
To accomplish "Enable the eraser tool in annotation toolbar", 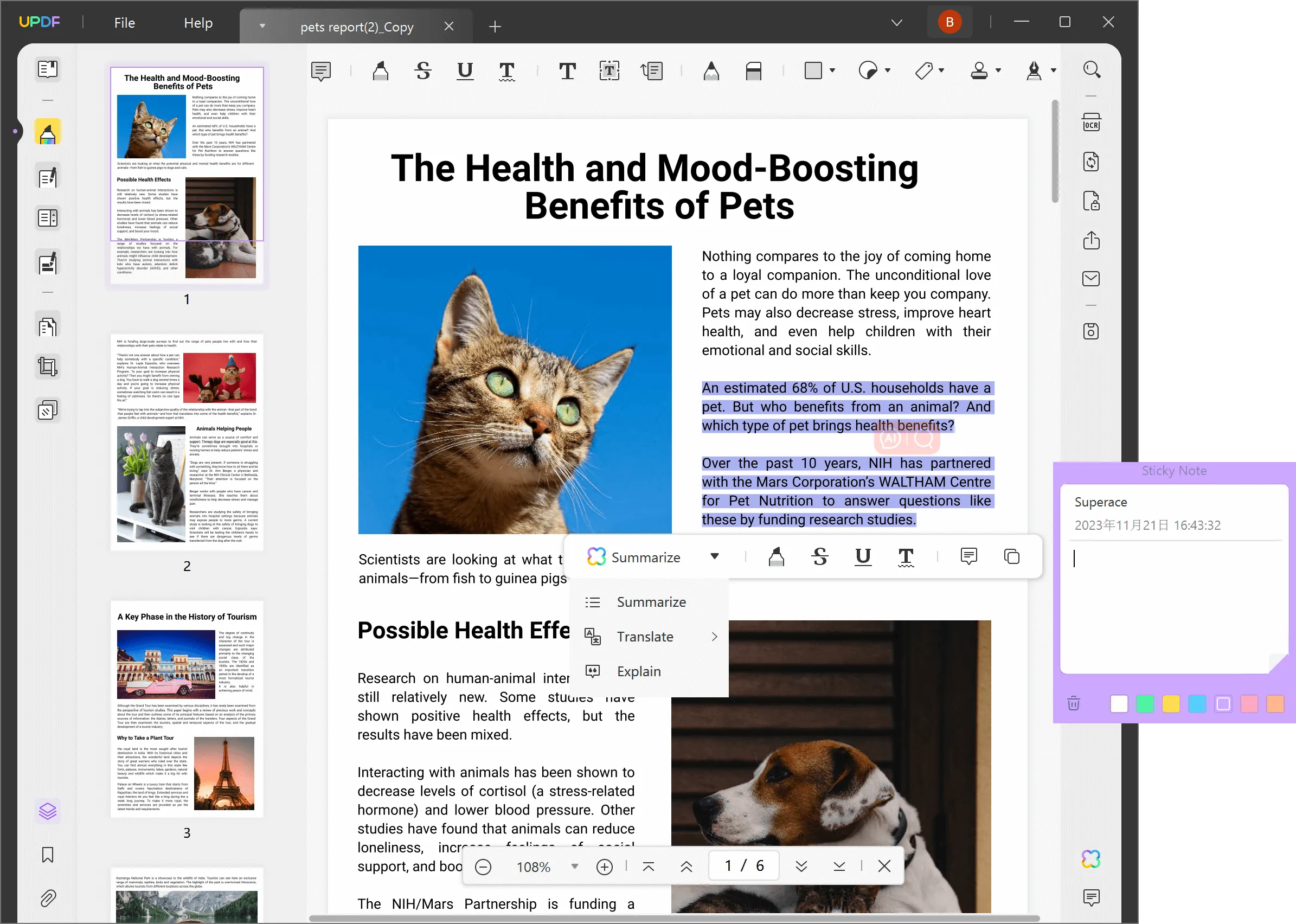I will pos(754,69).
